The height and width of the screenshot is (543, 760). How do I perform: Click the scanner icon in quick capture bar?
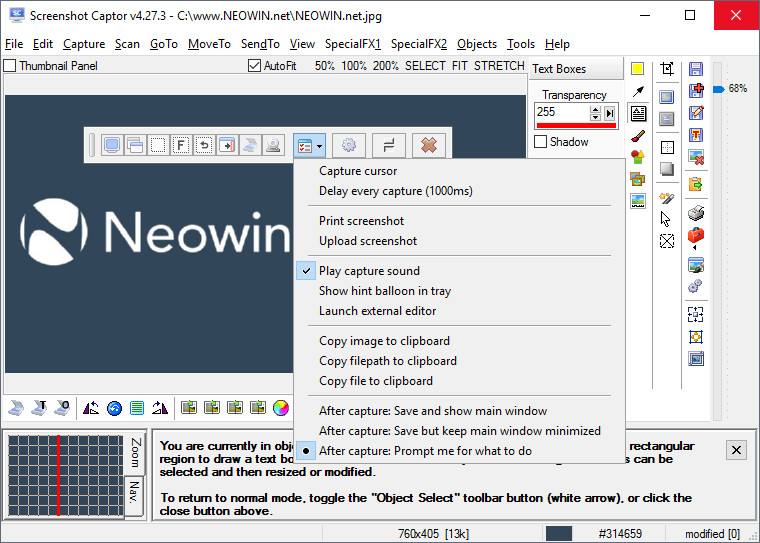(250, 145)
